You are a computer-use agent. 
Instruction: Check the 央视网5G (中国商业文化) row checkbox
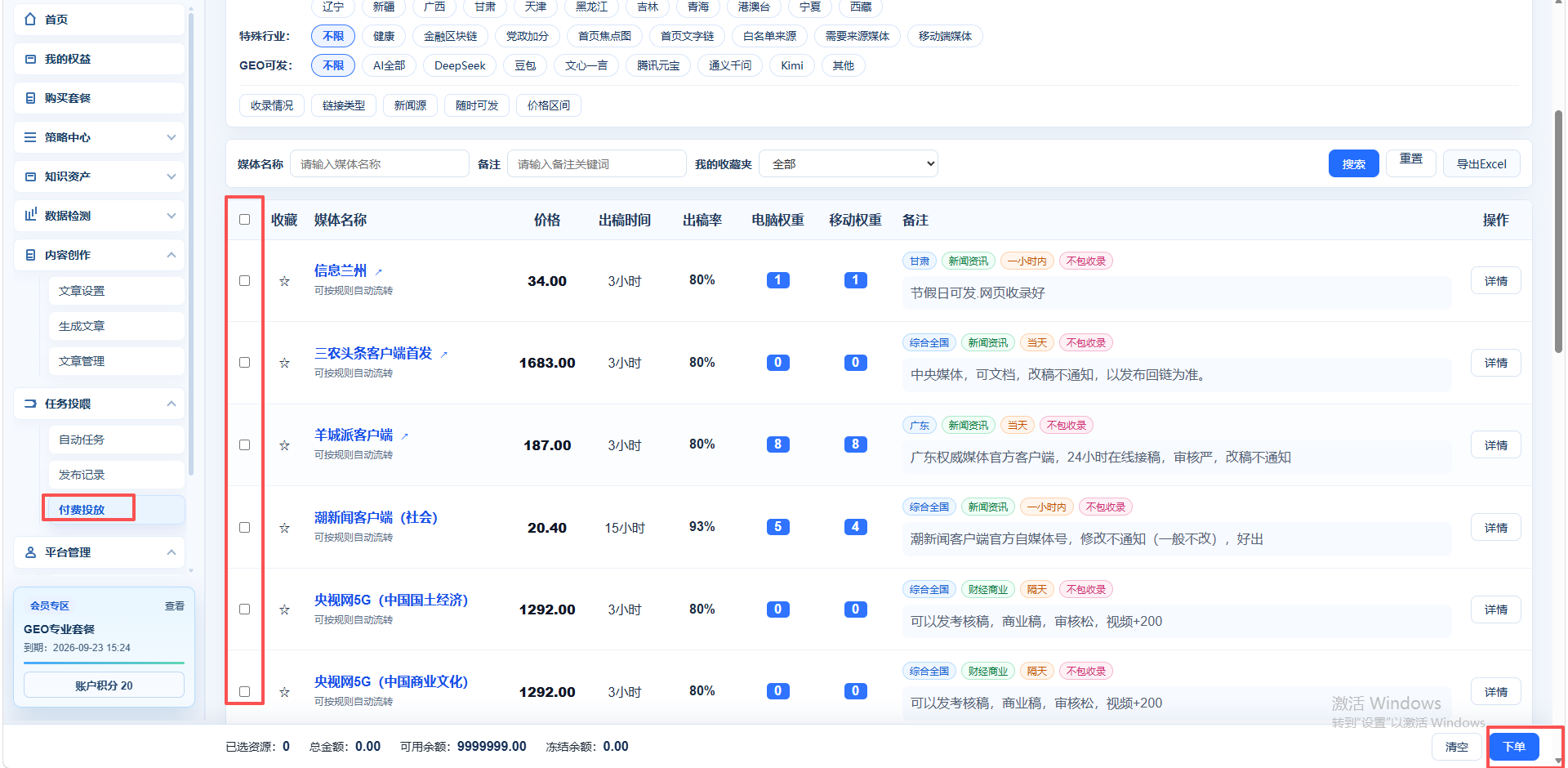tap(244, 691)
